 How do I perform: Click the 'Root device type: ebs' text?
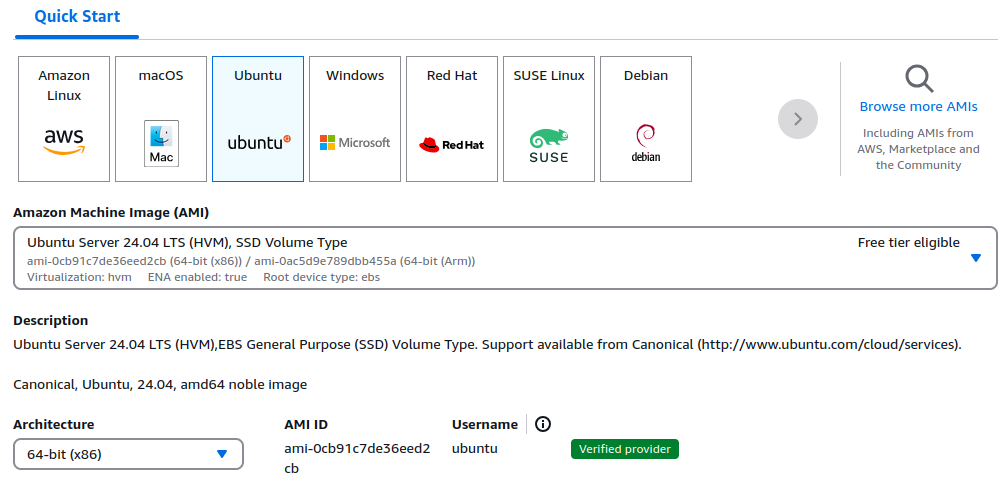322,277
